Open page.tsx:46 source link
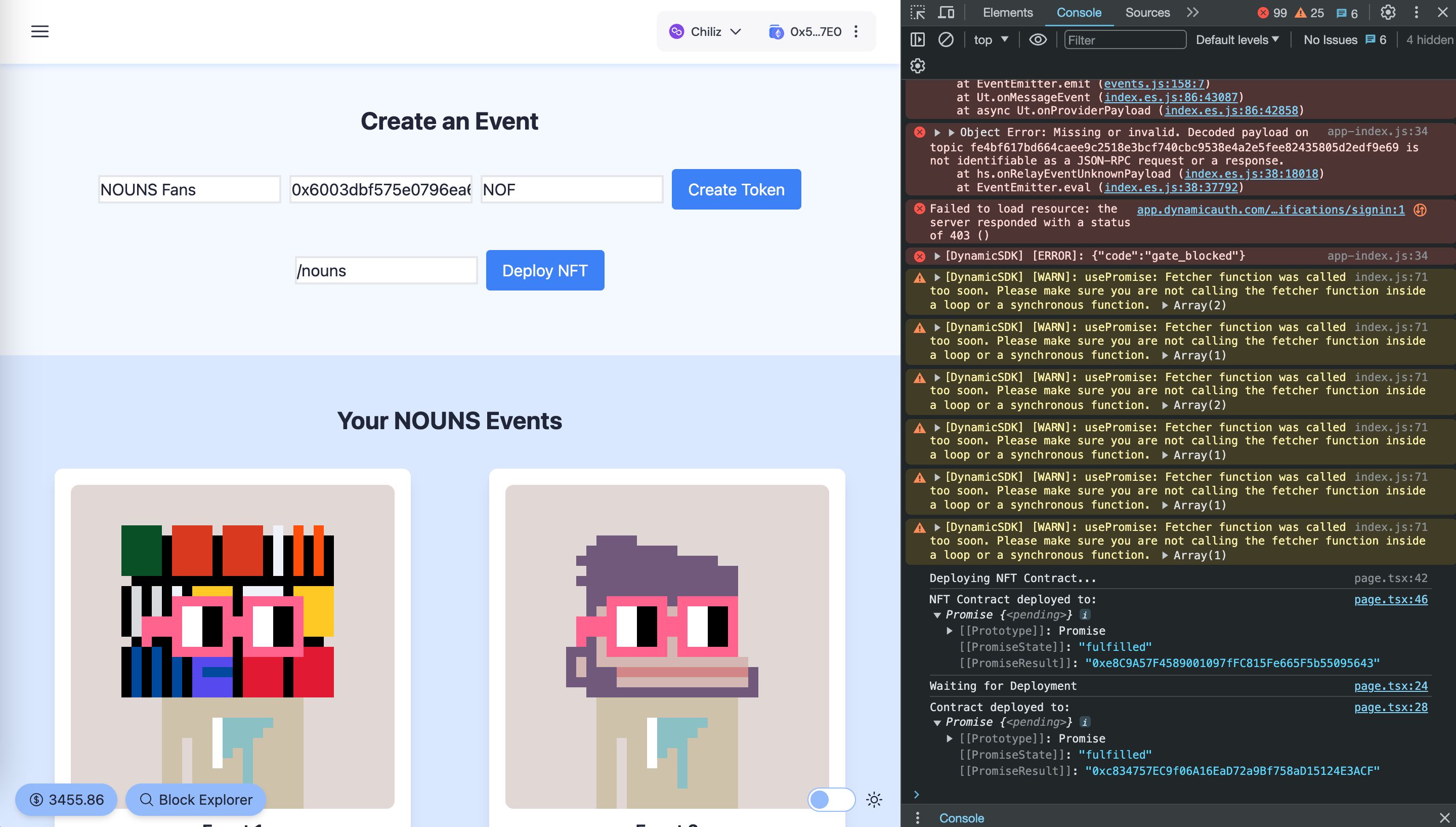The width and height of the screenshot is (1456, 827). 1391,600
